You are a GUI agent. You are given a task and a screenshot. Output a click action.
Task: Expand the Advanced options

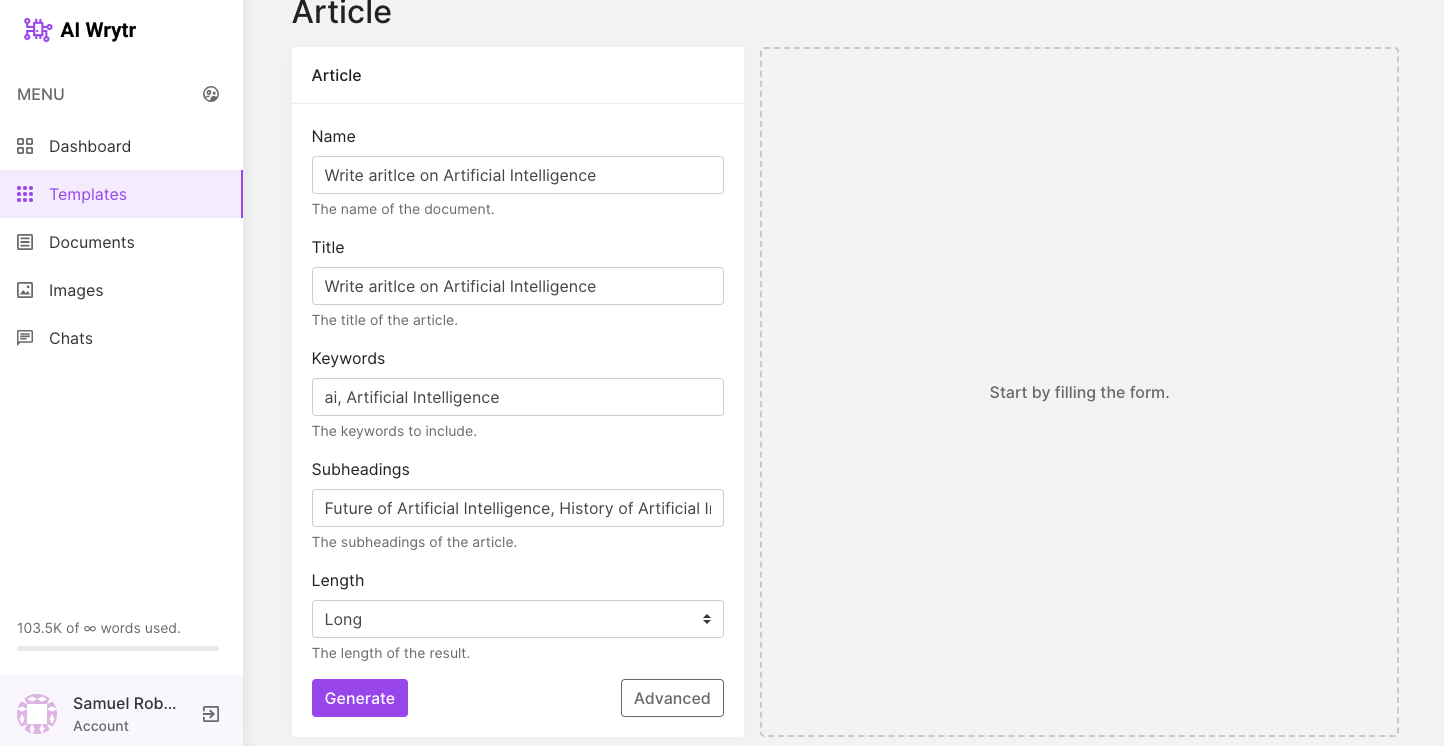point(672,698)
